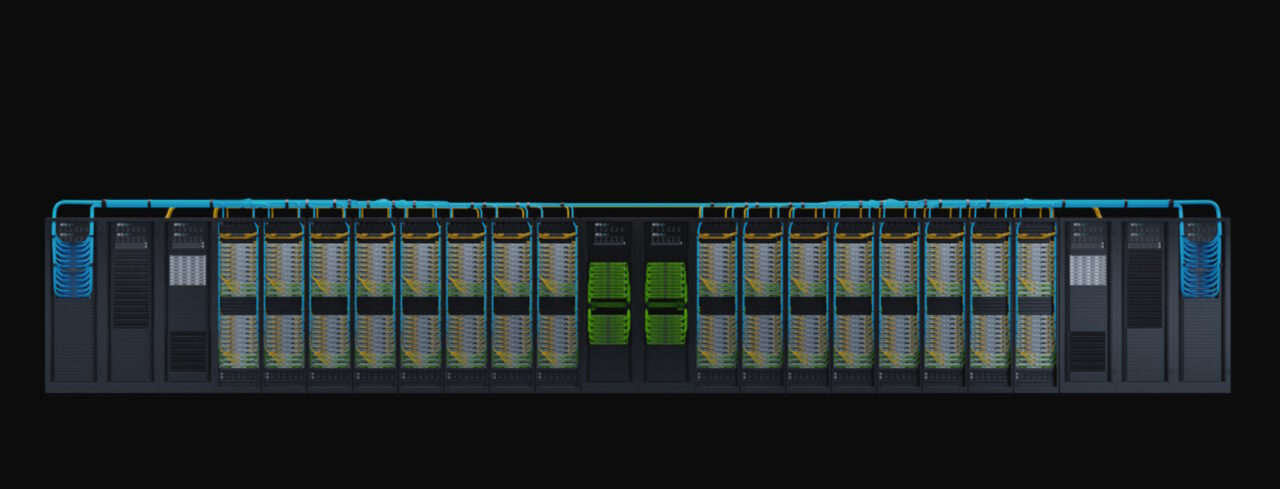The image size is (1280, 489).
Task: Click the empty black area above the racks
Action: tap(640, 90)
